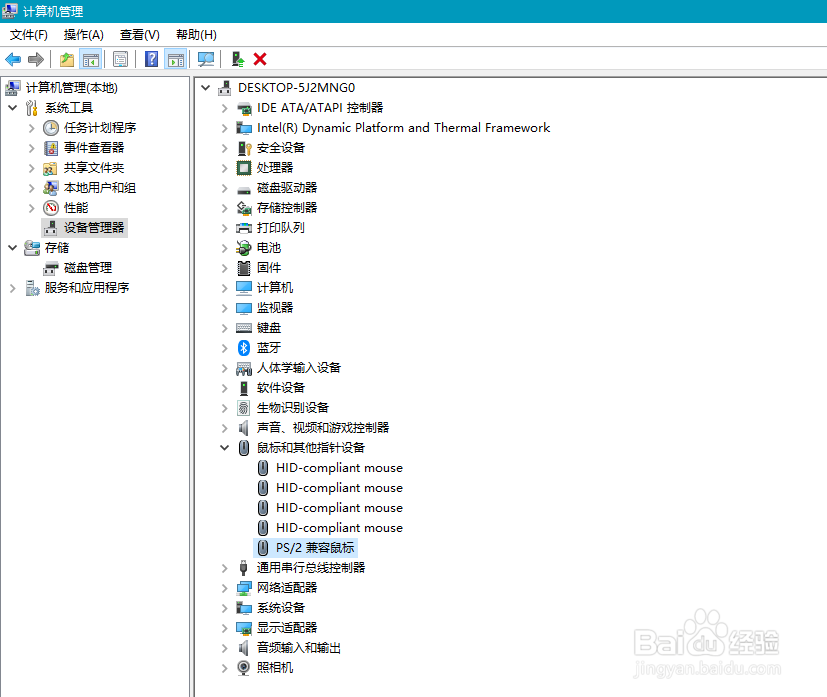The width and height of the screenshot is (827, 697).
Task: Select 计算机管理(本地) root item
Action: click(72, 88)
